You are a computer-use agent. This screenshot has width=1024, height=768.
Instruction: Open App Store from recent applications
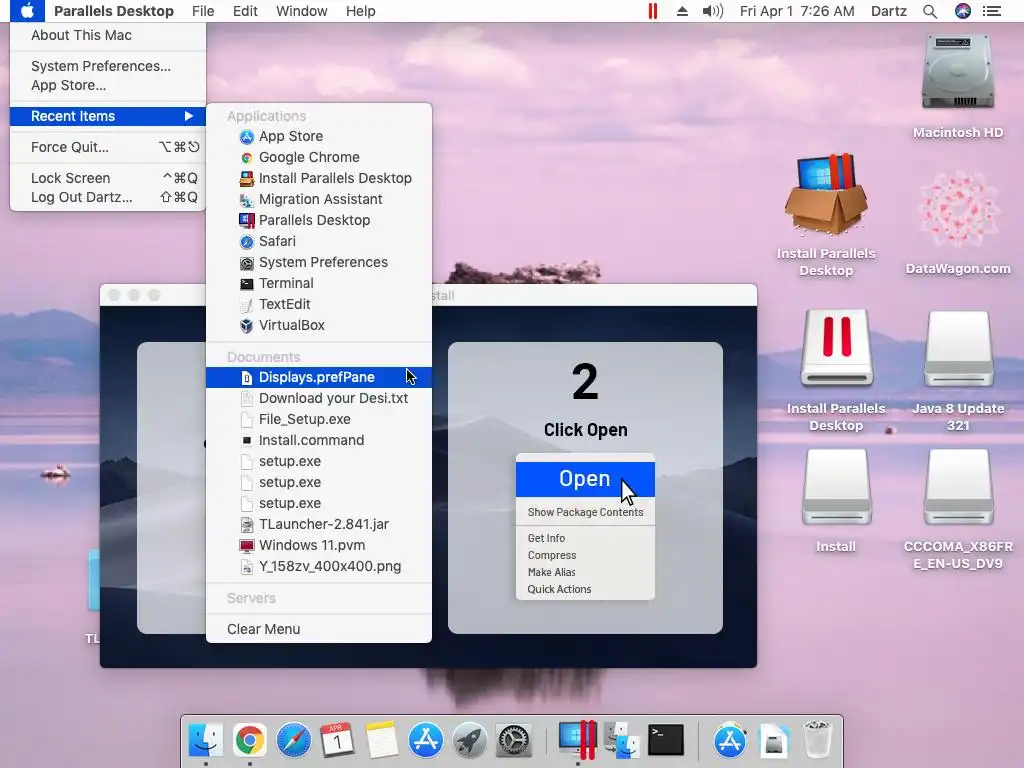[319, 136]
